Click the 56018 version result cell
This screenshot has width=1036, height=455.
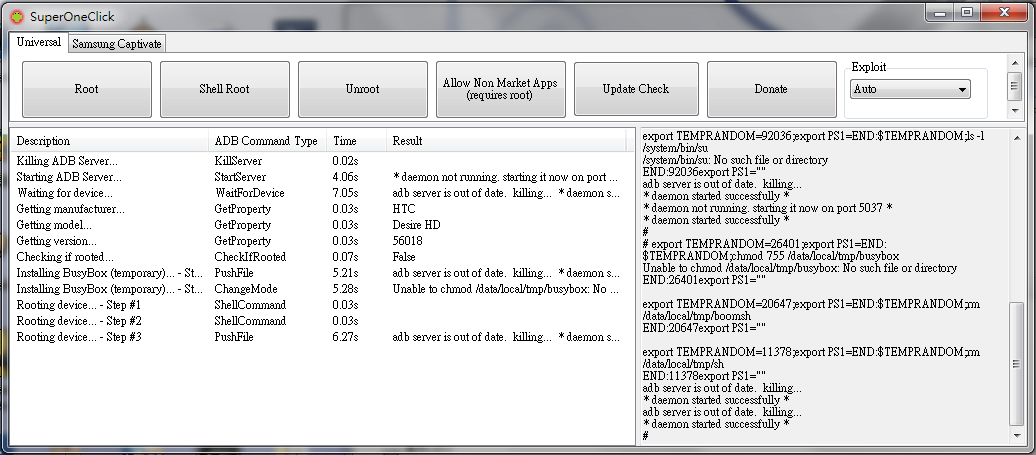coord(407,241)
